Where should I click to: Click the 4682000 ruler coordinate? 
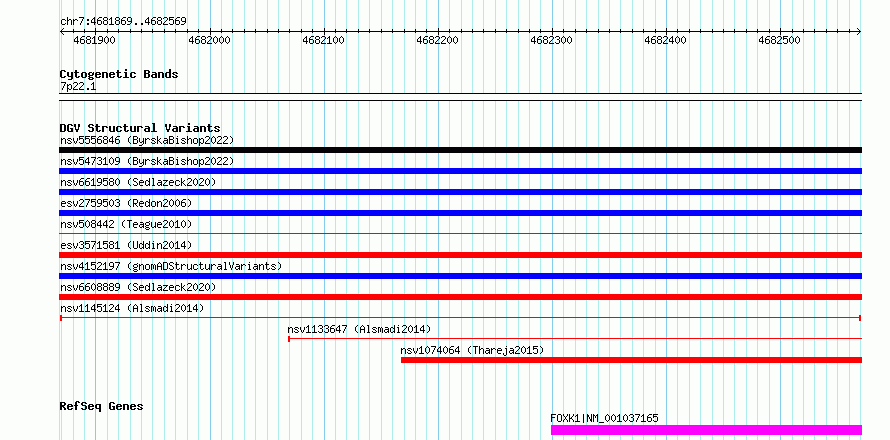pos(209,40)
